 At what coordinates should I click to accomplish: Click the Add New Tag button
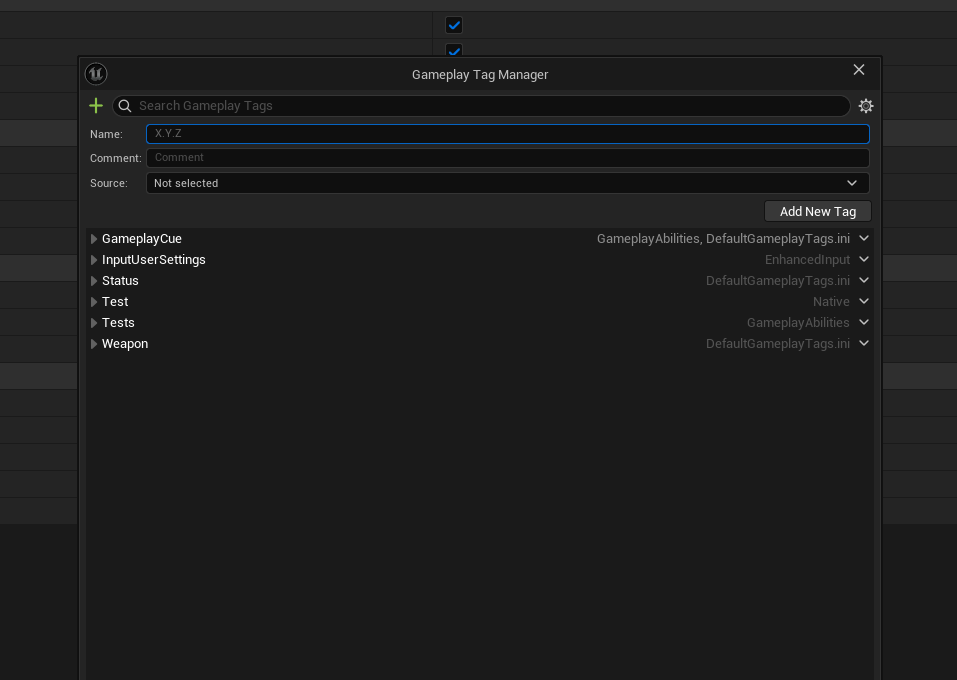click(817, 211)
